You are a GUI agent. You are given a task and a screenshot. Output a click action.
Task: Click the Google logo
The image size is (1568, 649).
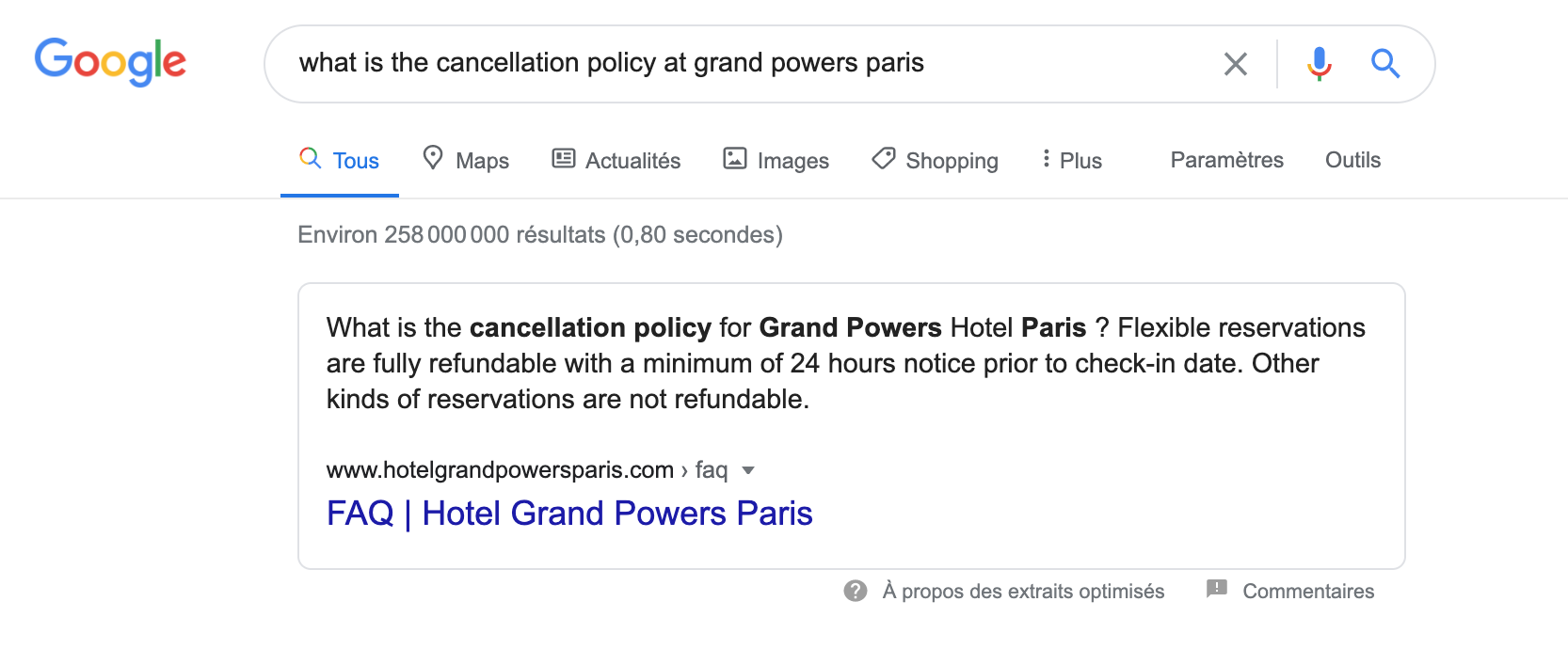point(110,62)
